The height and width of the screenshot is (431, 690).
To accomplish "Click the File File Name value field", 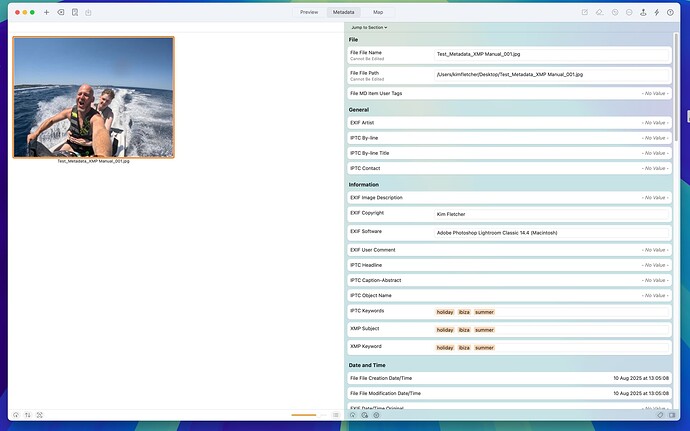I will [x=551, y=55].
